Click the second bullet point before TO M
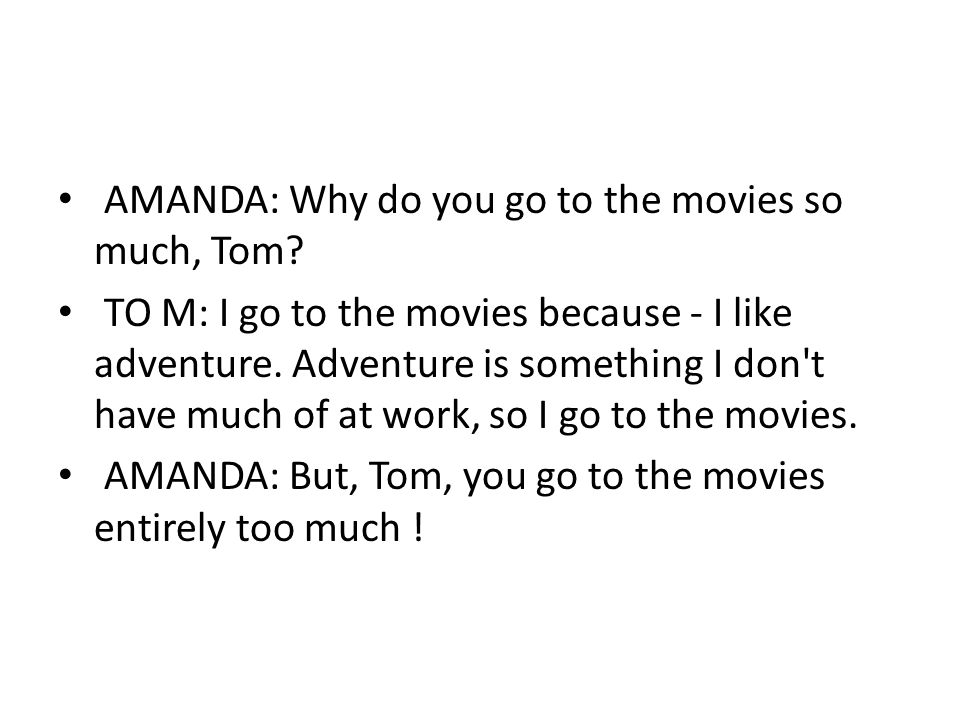 [x=66, y=312]
